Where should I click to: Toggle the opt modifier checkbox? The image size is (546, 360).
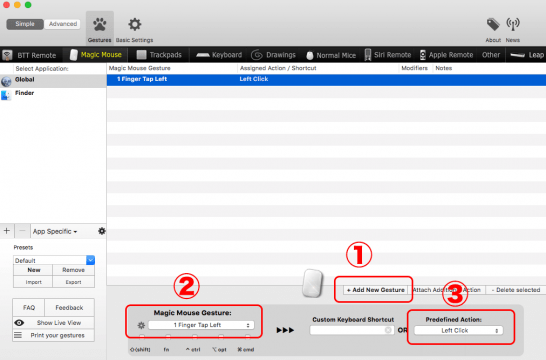point(221,337)
